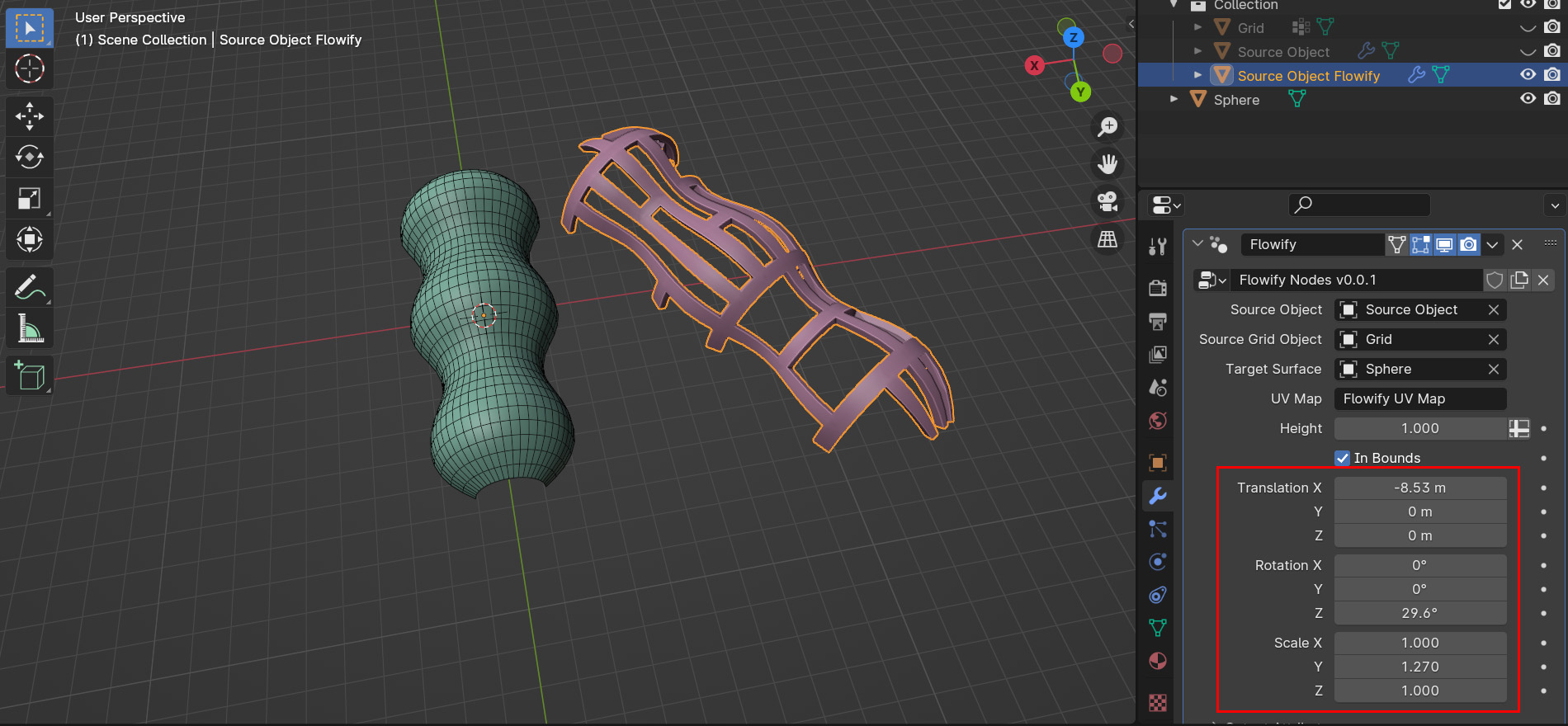The width and height of the screenshot is (1568, 726).
Task: Clear the Source Grid Object field
Action: (x=1493, y=339)
